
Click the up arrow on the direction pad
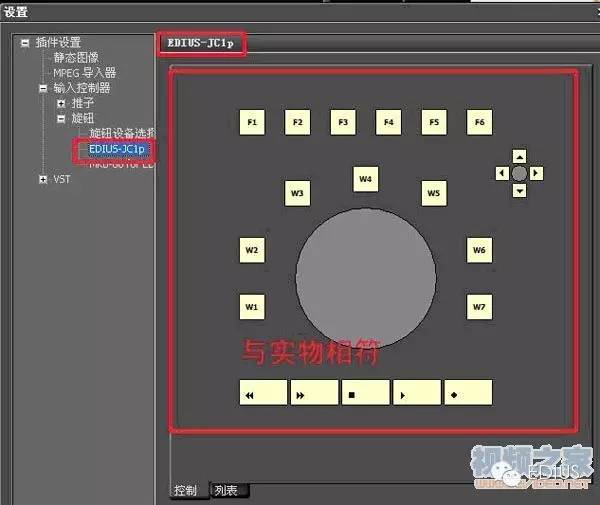pos(519,156)
